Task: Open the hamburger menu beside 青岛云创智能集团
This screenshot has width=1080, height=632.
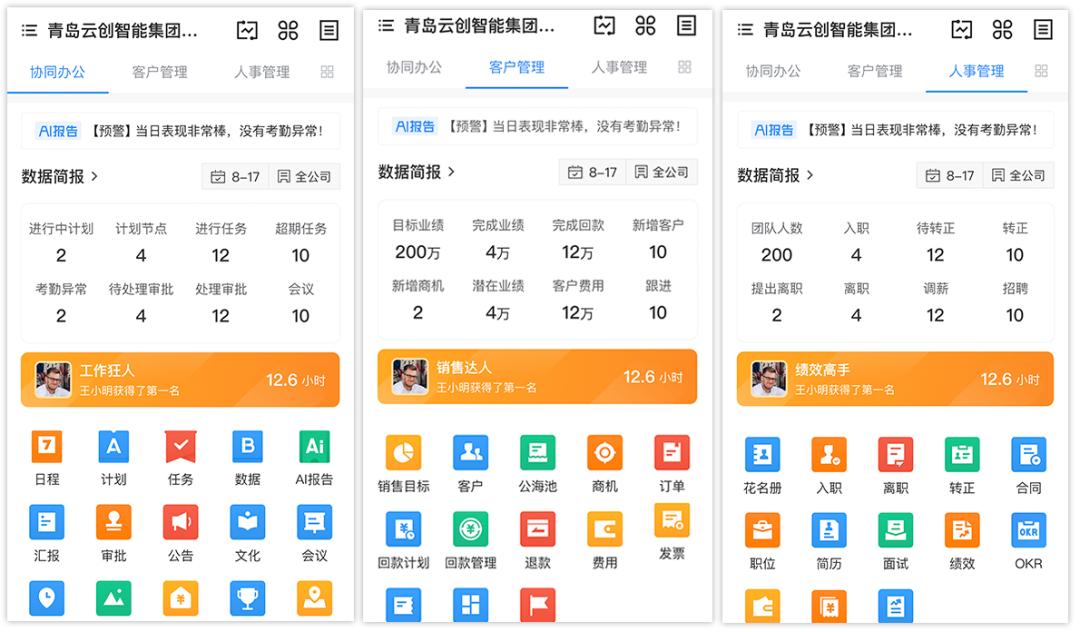Action: pyautogui.click(x=28, y=29)
